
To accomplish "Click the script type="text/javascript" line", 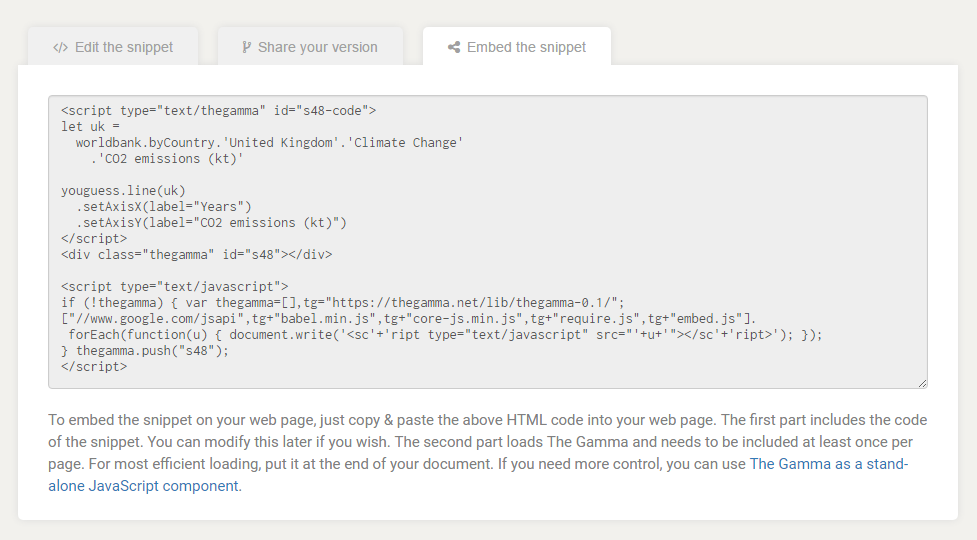I will click(x=174, y=287).
